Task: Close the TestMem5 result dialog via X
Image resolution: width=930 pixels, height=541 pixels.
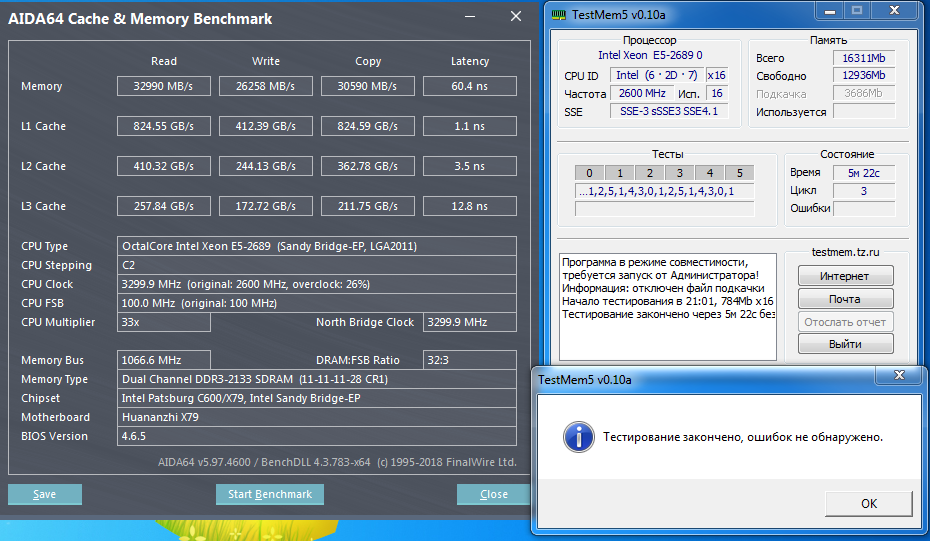Action: tap(899, 375)
